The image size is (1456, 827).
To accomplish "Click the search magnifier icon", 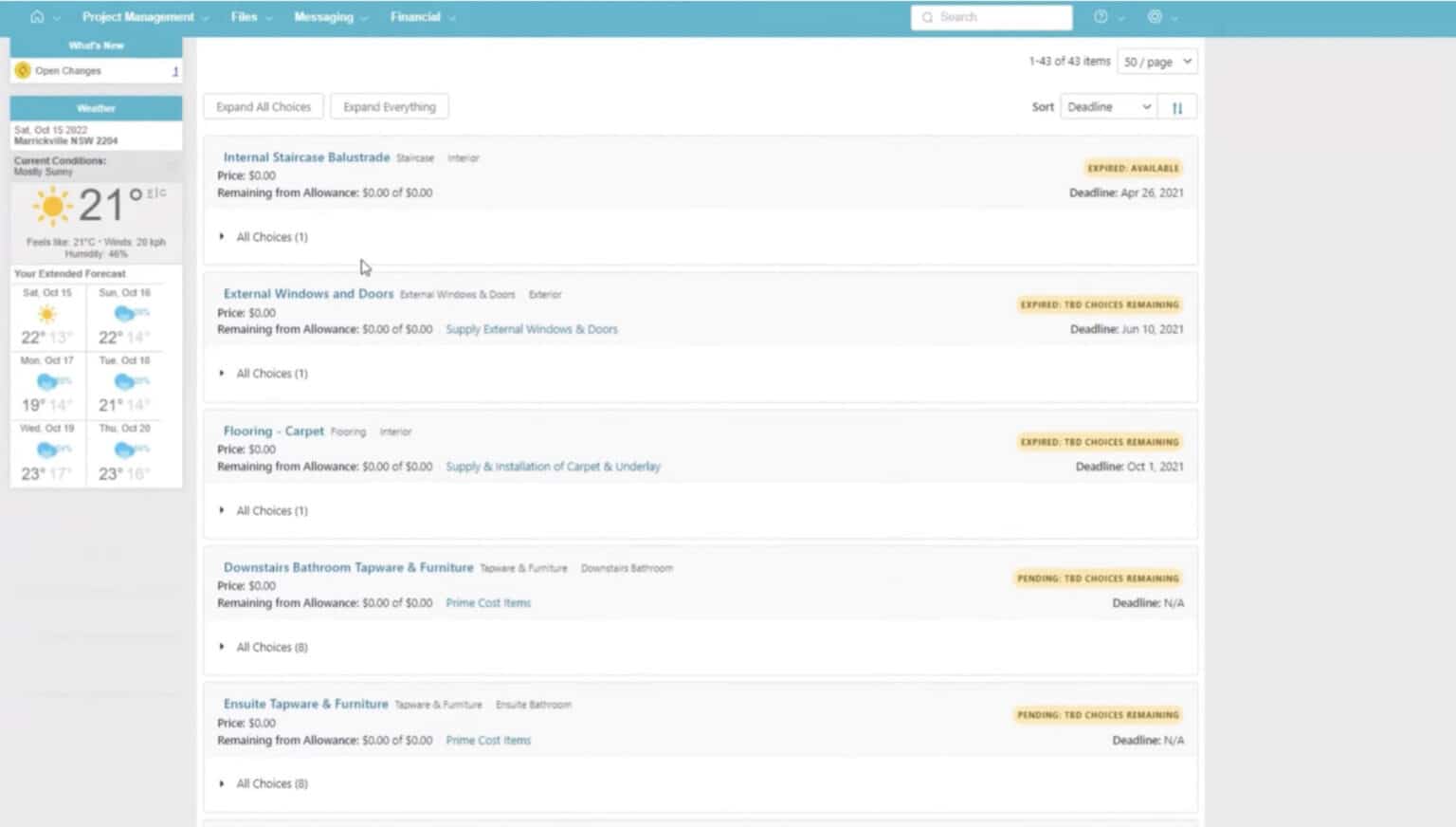I will click(927, 17).
